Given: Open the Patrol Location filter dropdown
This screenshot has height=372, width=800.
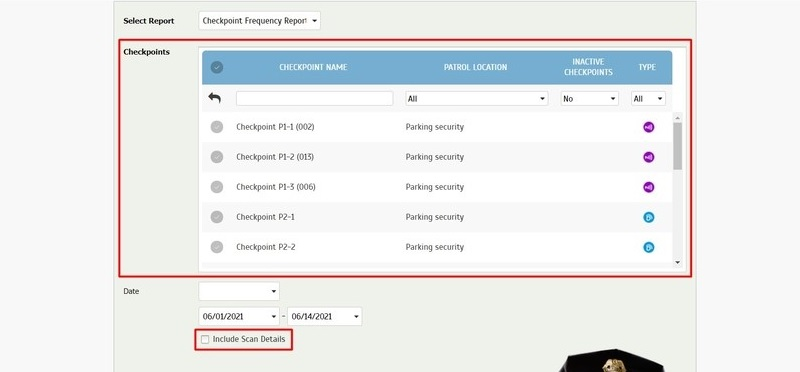Looking at the screenshot, I should click(477, 98).
